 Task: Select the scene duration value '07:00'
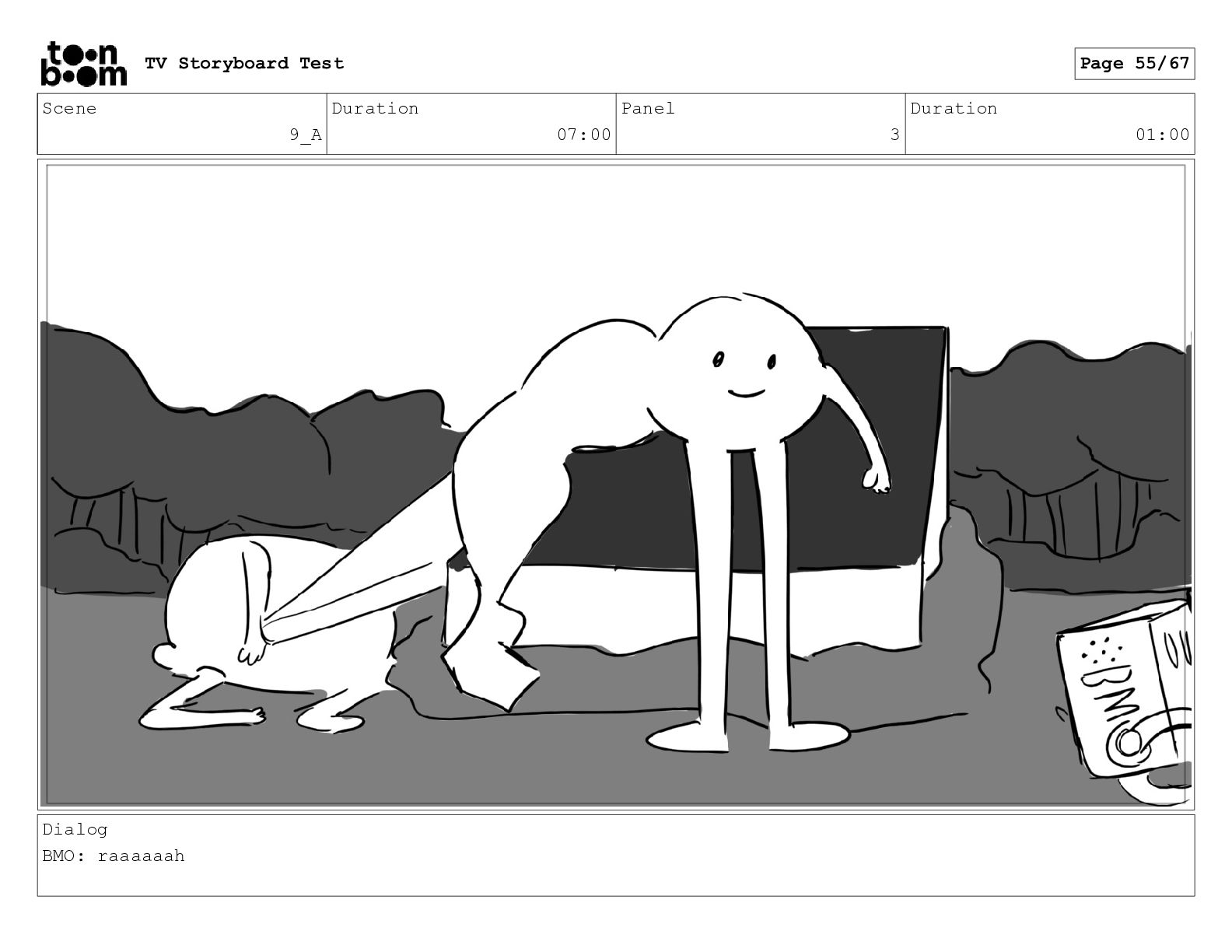583,135
